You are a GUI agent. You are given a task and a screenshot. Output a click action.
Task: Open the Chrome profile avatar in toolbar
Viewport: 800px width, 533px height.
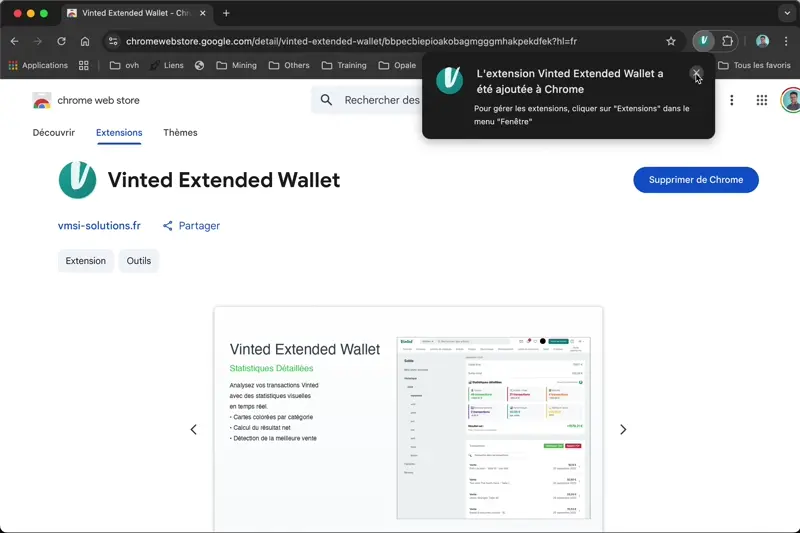762,41
